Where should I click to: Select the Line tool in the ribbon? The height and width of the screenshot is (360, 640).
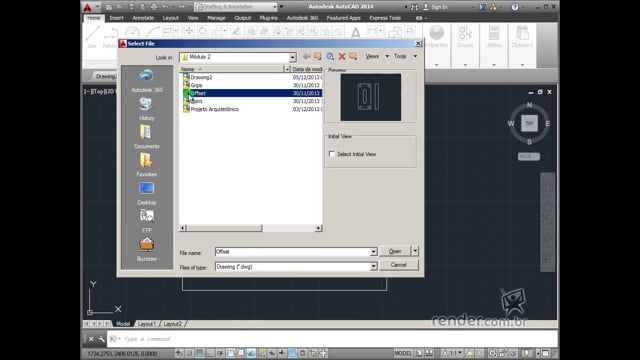92,37
